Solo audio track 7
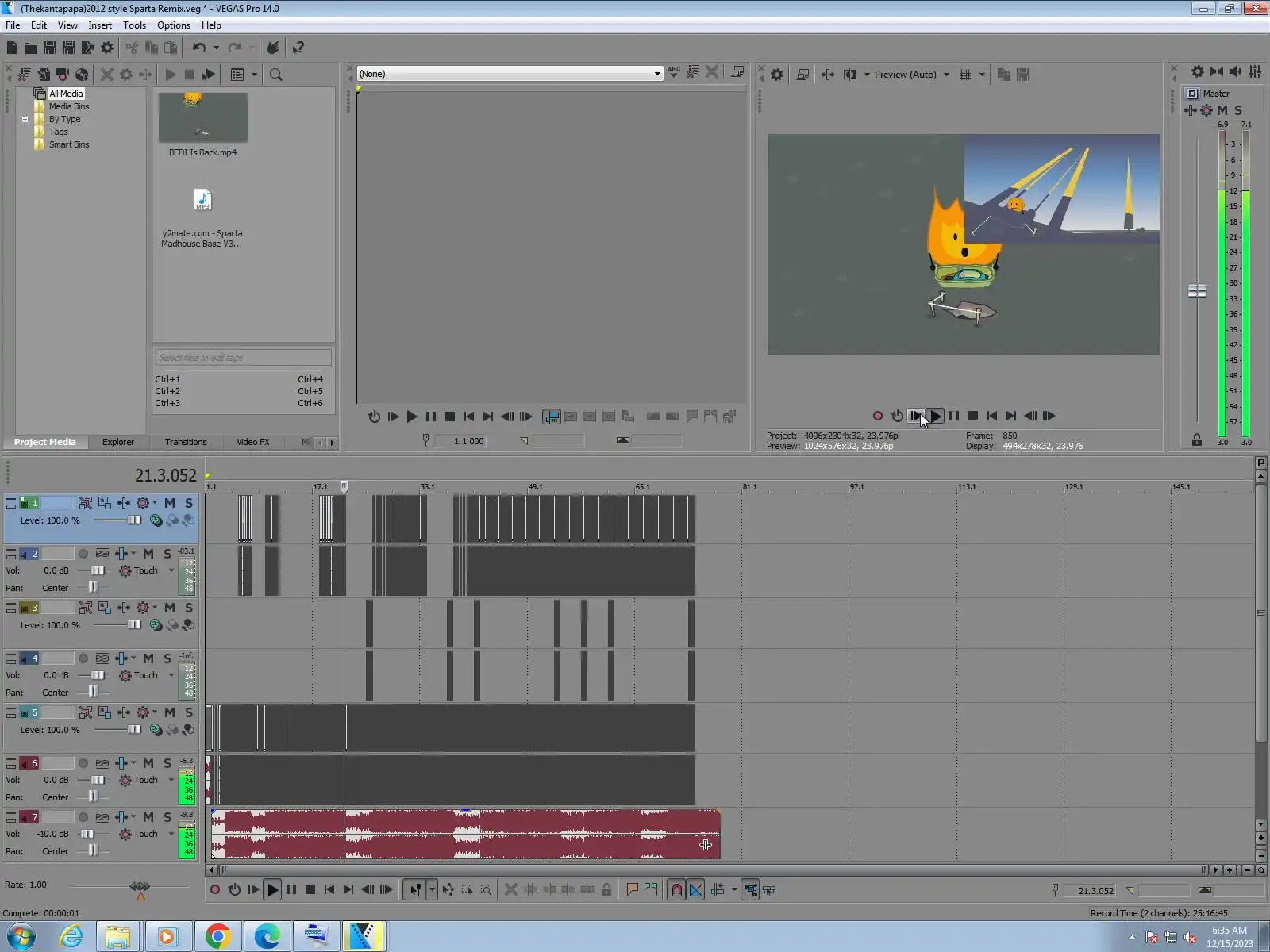Screen dimensions: 1270x952 167,817
